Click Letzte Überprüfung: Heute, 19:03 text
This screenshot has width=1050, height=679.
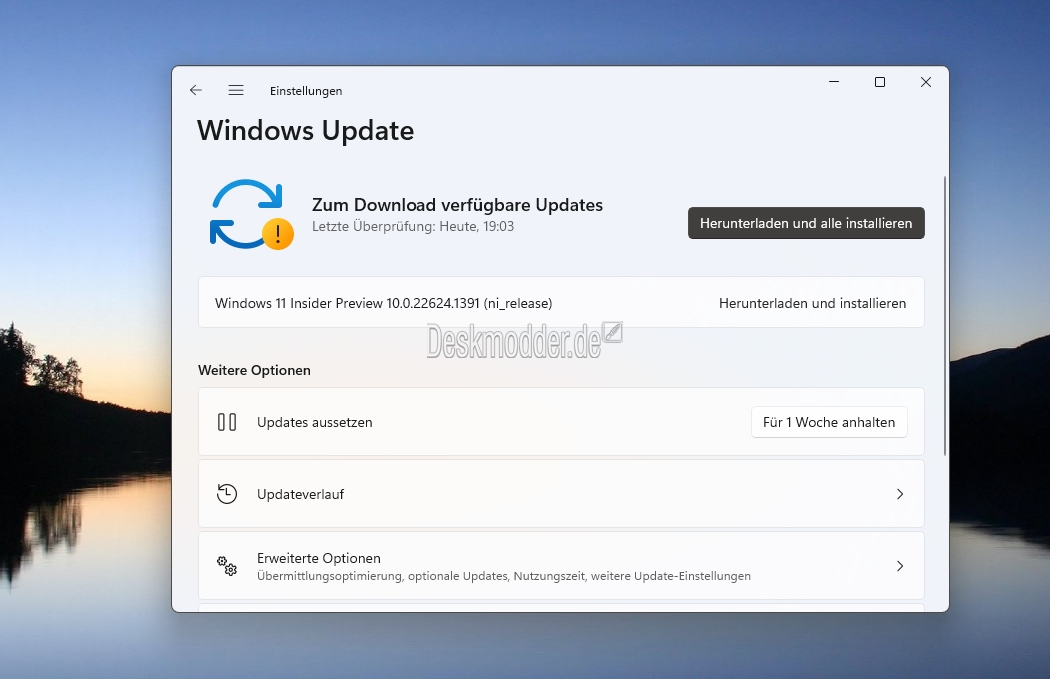(x=413, y=226)
